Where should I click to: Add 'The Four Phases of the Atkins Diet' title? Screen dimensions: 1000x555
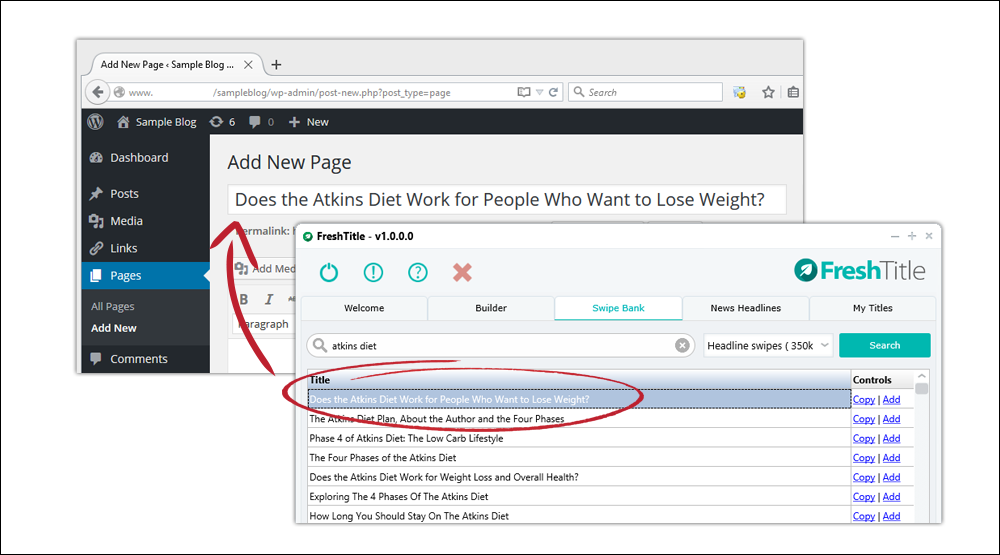(x=892, y=458)
